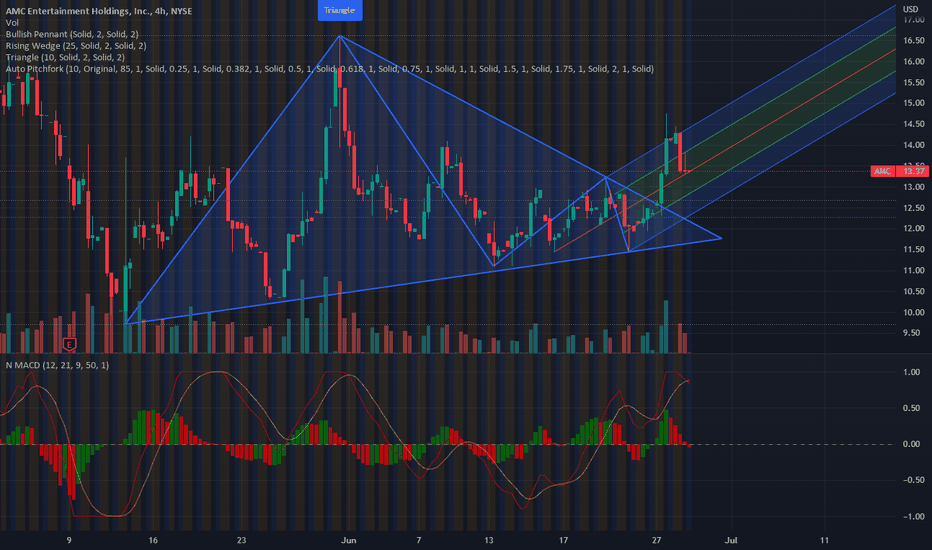This screenshot has height=550, width=932.
Task: Click the triangle pattern apex at the peak
Action: tap(339, 36)
